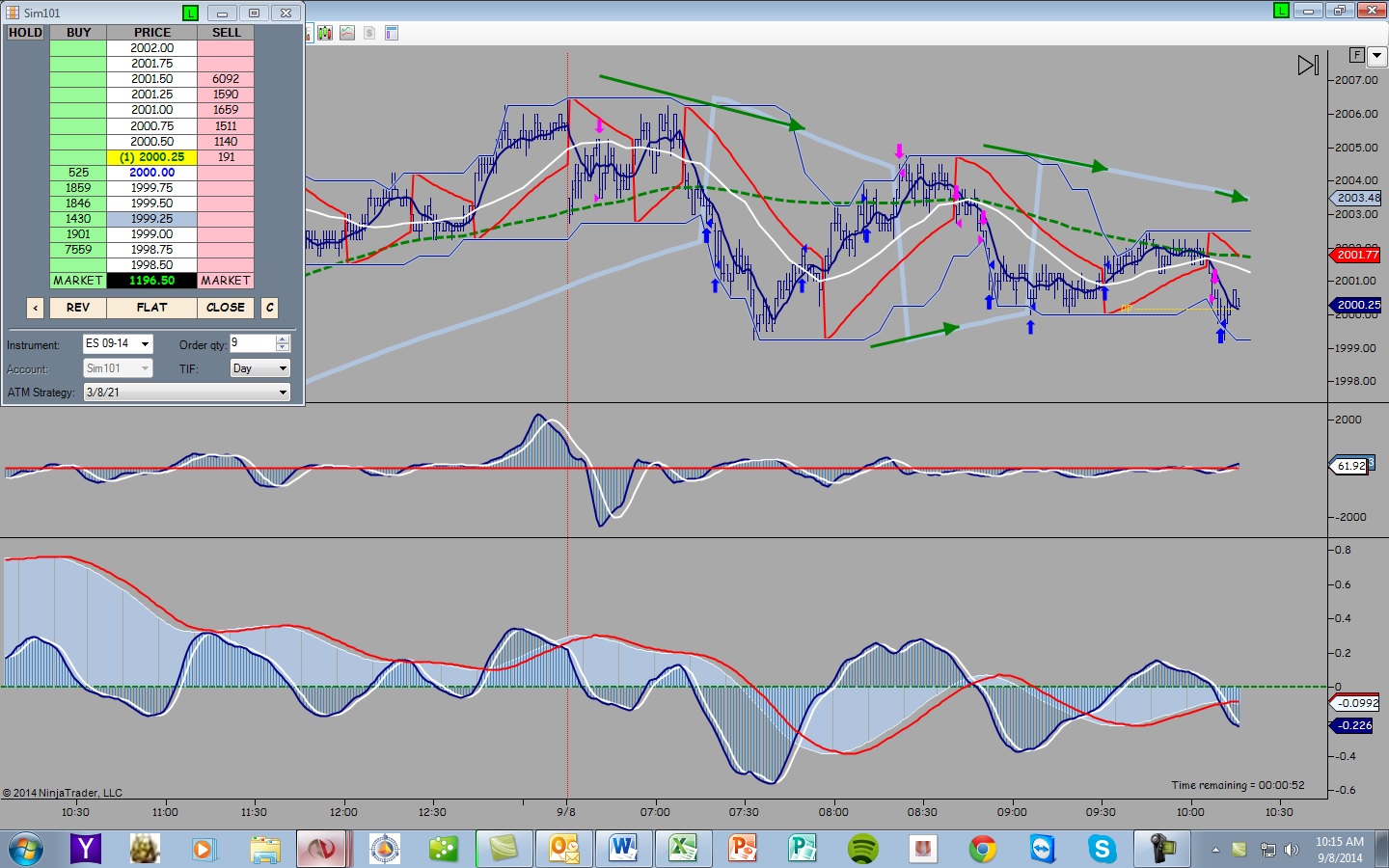Click the highlighted (1) 2000.25 price cell
The height and width of the screenshot is (868, 1389).
[x=151, y=157]
